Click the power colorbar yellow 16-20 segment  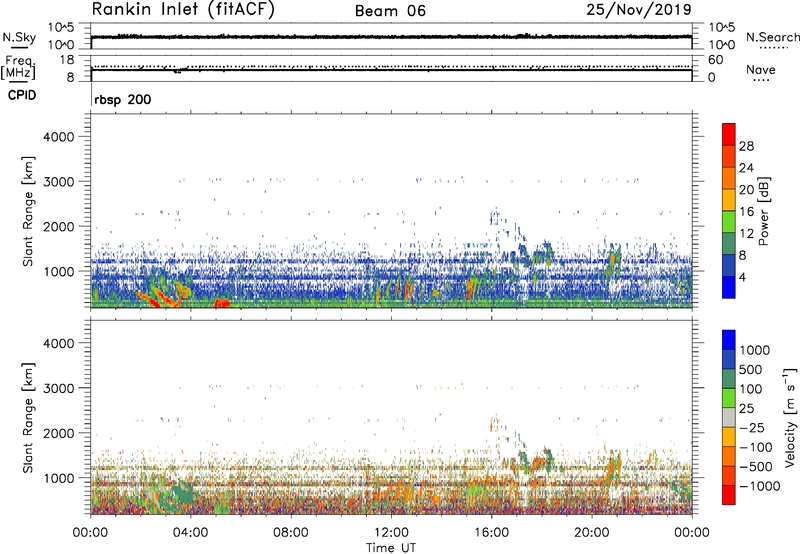click(x=729, y=199)
